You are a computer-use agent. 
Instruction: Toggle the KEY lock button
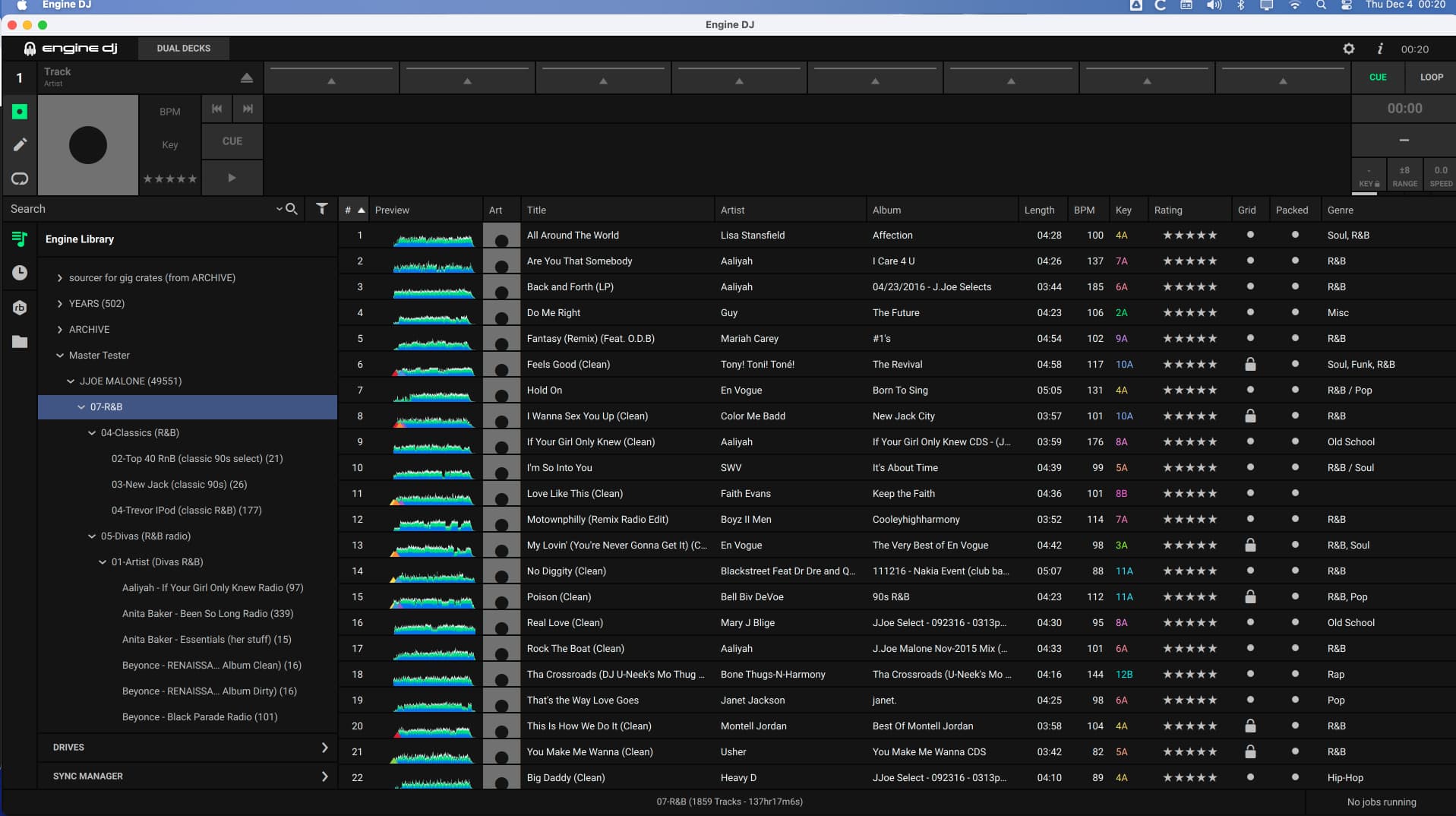pos(1369,176)
